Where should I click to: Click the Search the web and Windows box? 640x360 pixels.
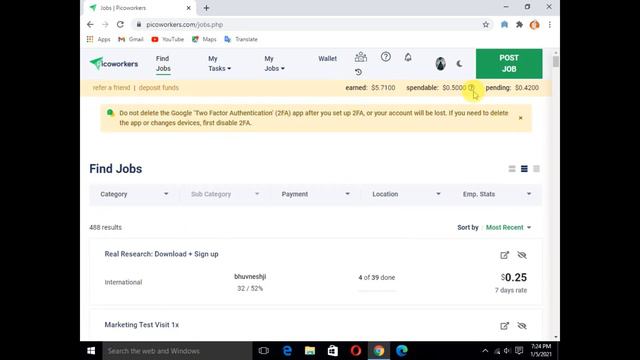click(x=177, y=351)
